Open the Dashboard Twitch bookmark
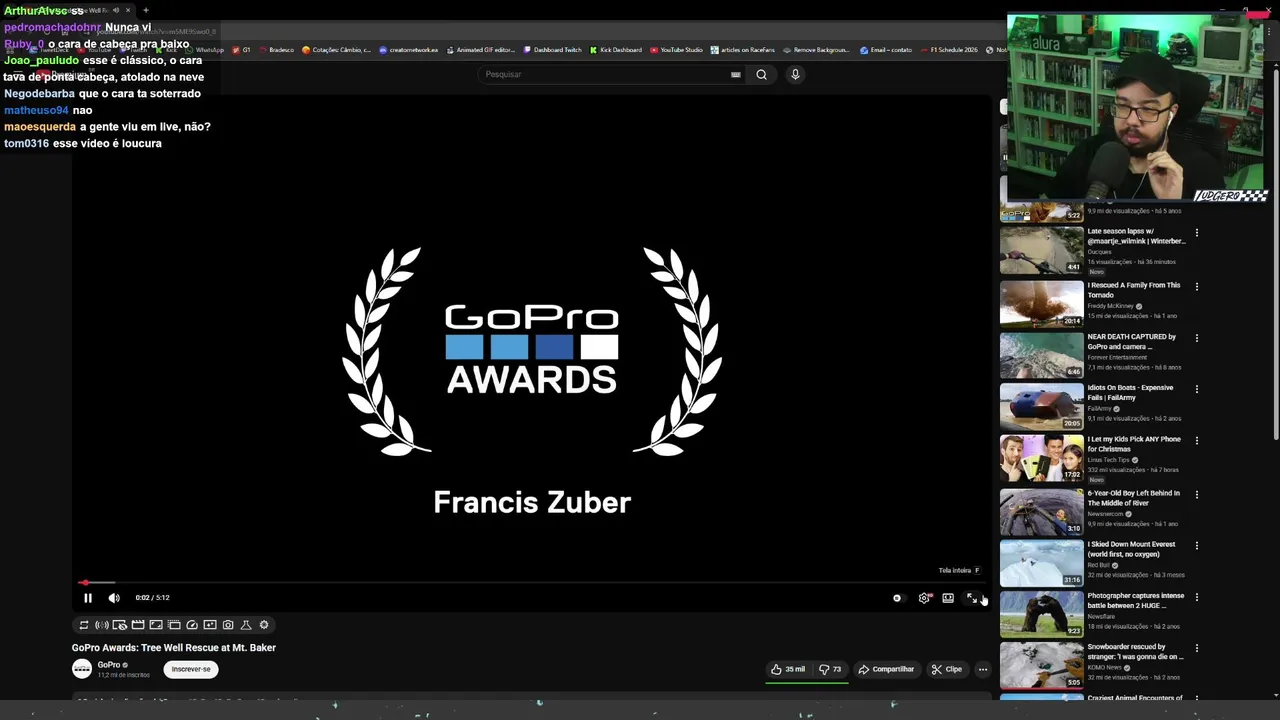 (x=552, y=50)
